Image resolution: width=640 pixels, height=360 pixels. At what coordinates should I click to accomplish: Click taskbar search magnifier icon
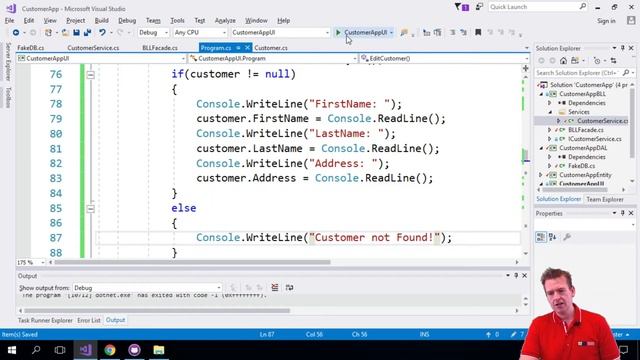(x=36, y=350)
